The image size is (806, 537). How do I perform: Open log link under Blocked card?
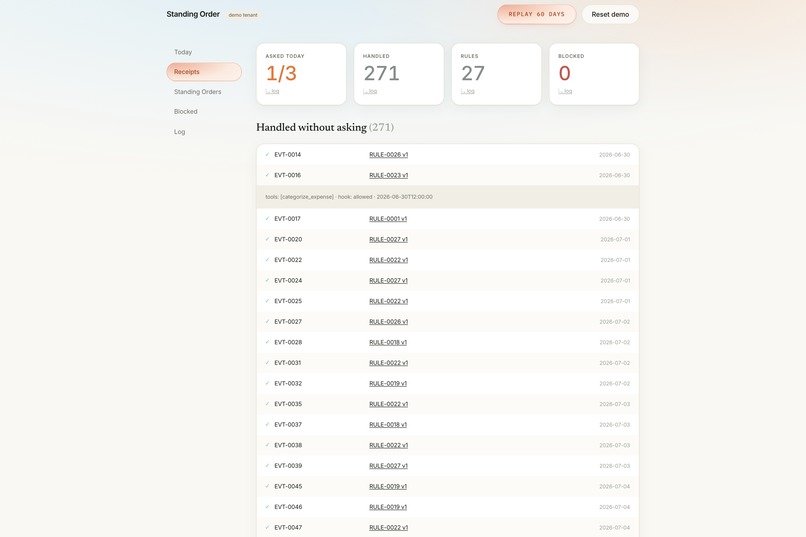pyautogui.click(x=565, y=91)
